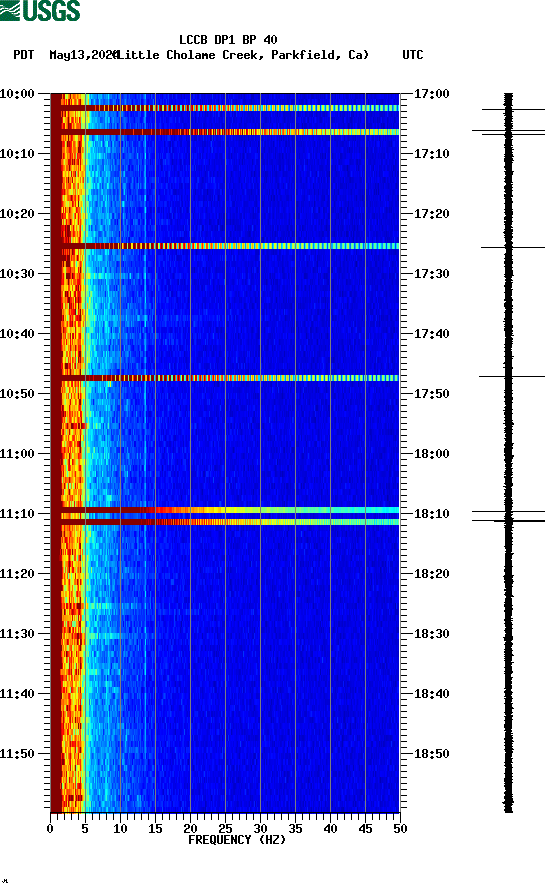Viewport: 552px width, 892px height.
Task: Click the 25 Hz frequency tick label
Action: tap(225, 829)
